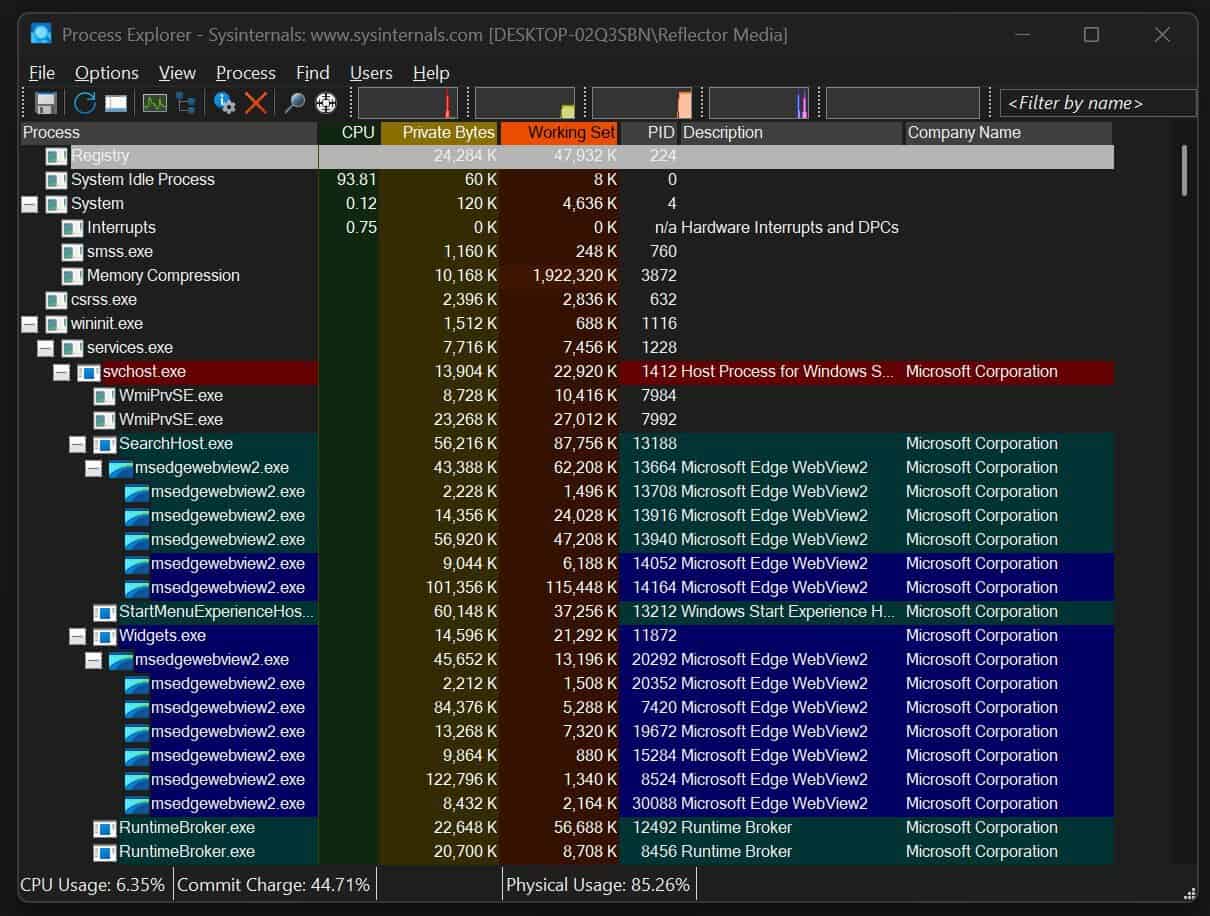This screenshot has height=916, width=1210.
Task: Open process Properties gear icon
Action: coord(225,102)
